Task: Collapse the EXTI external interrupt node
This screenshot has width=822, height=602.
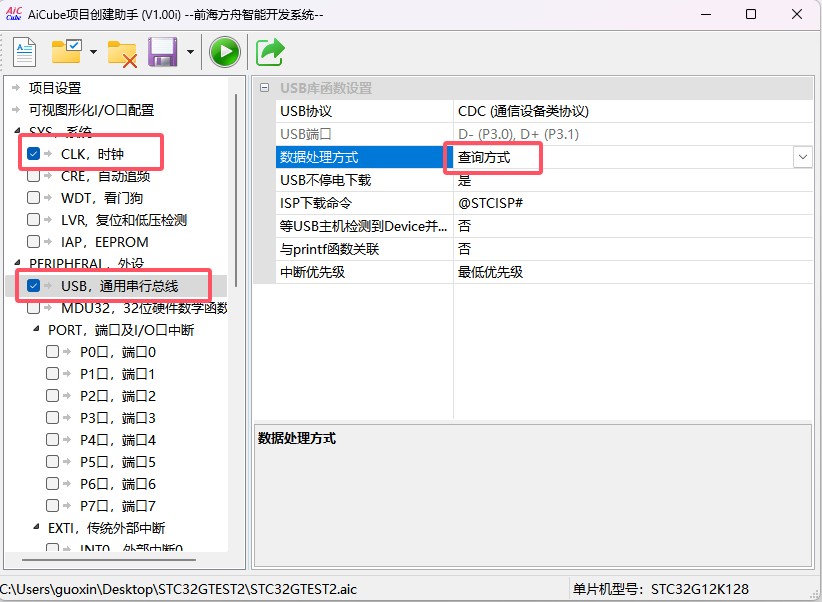Action: tap(36, 527)
